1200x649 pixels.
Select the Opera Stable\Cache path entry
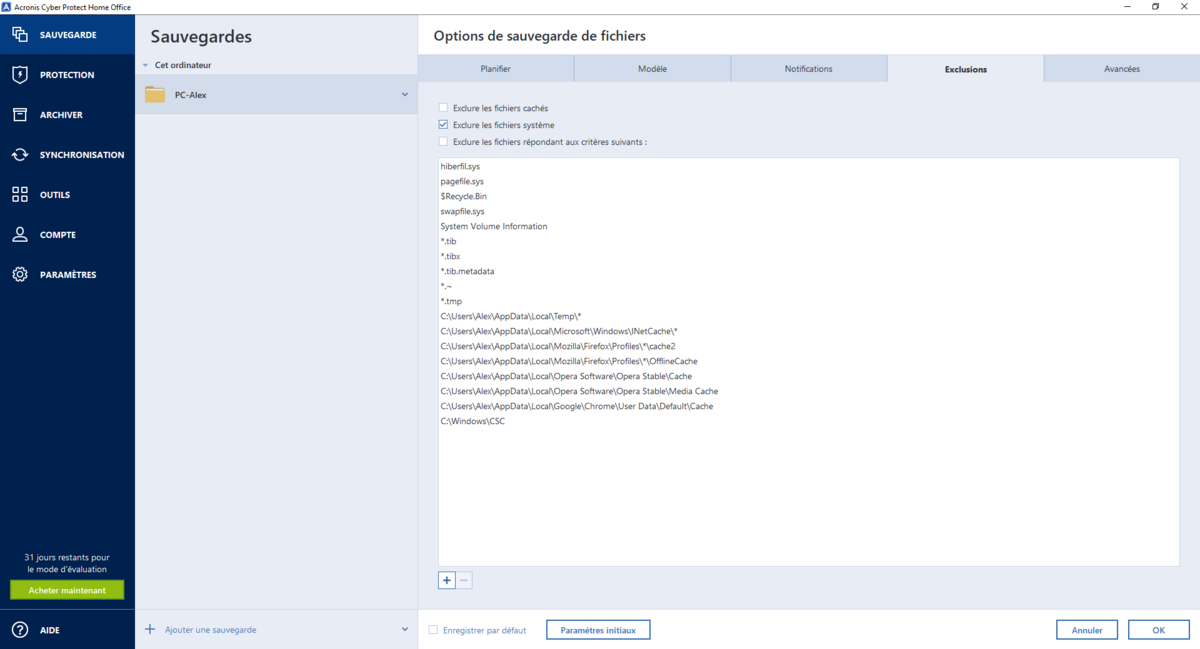pyautogui.click(x=566, y=376)
